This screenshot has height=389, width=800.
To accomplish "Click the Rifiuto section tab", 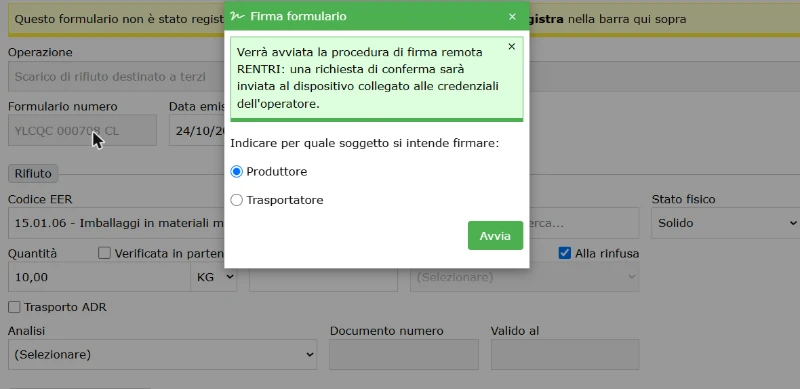I will point(33,174).
